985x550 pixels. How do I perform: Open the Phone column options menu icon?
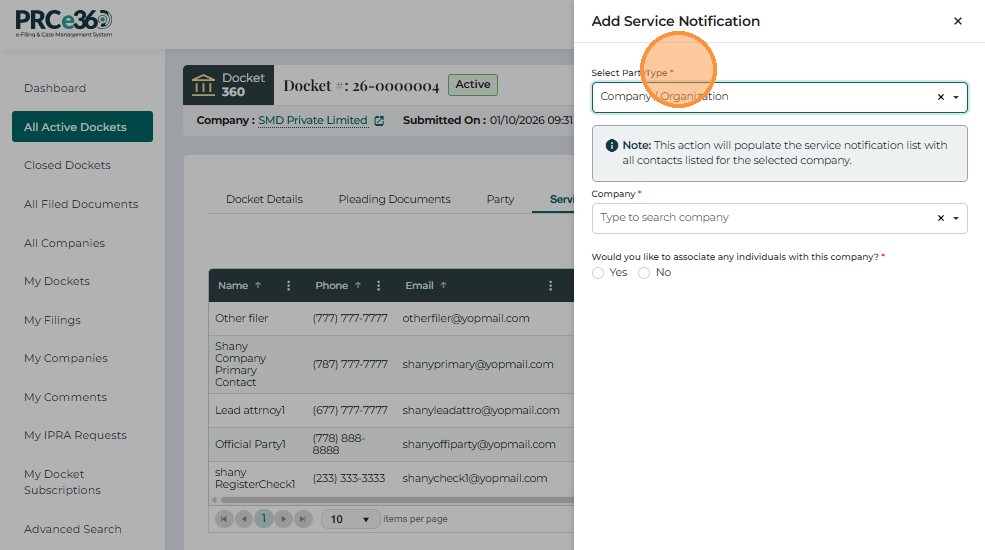379,286
